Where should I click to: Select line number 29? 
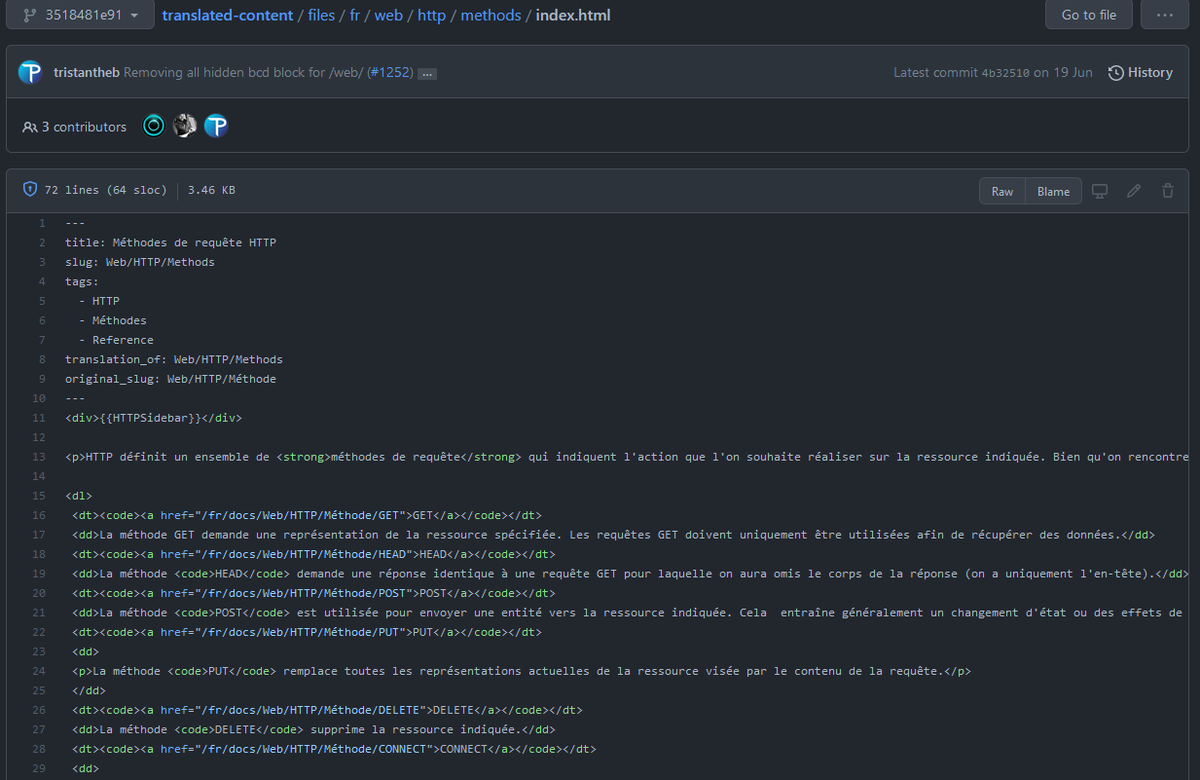[40, 768]
